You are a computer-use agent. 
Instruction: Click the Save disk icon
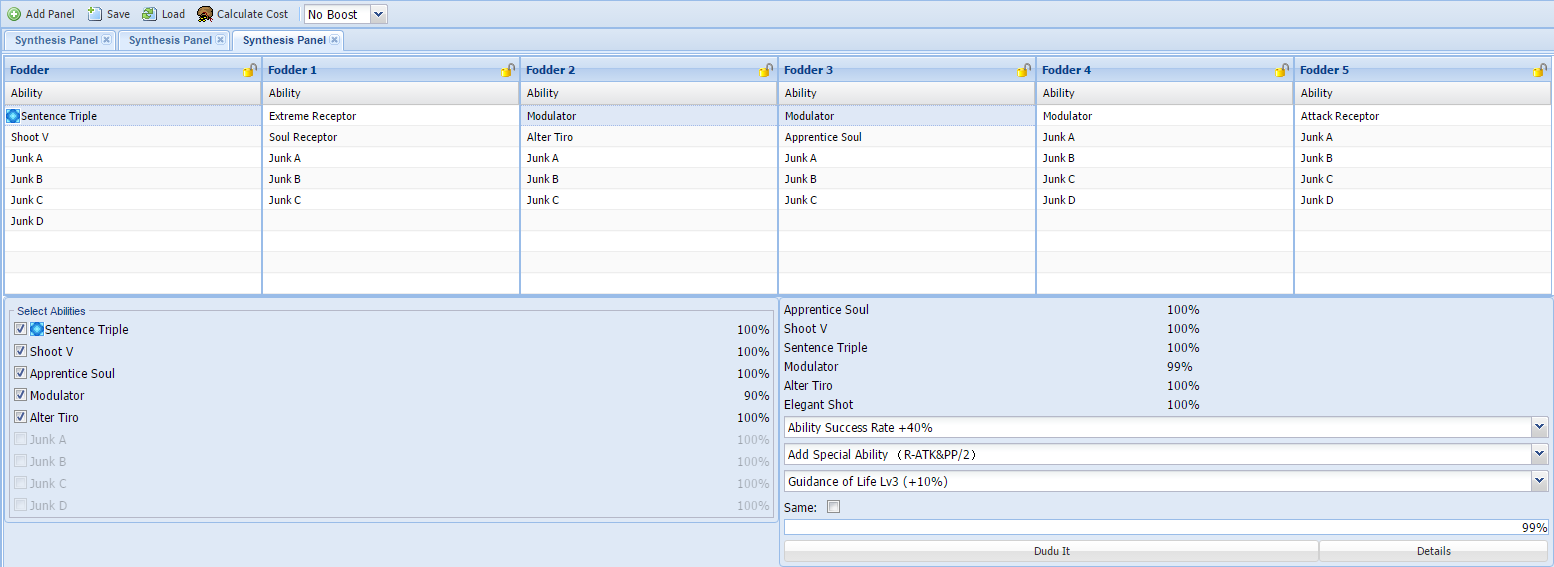(x=95, y=14)
